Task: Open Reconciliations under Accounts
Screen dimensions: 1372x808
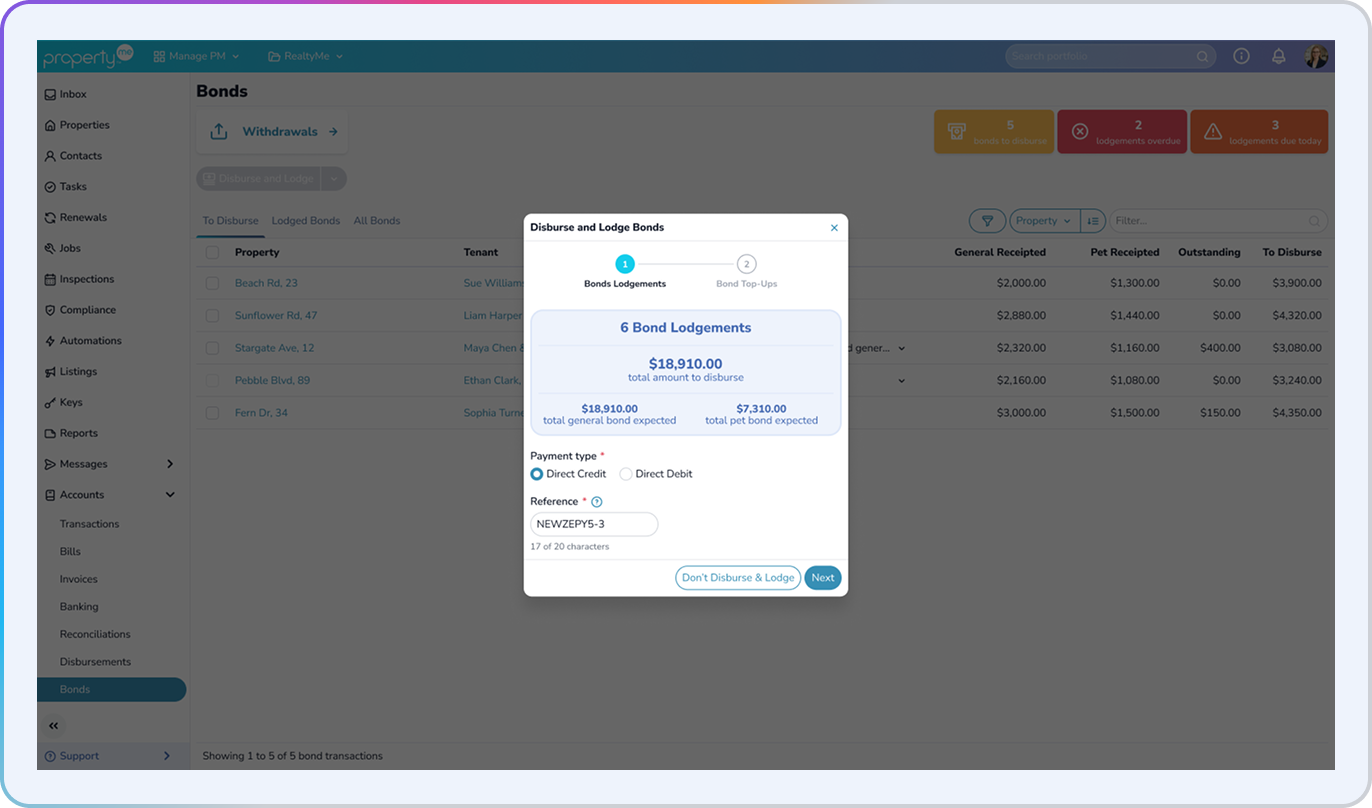Action: (x=95, y=634)
